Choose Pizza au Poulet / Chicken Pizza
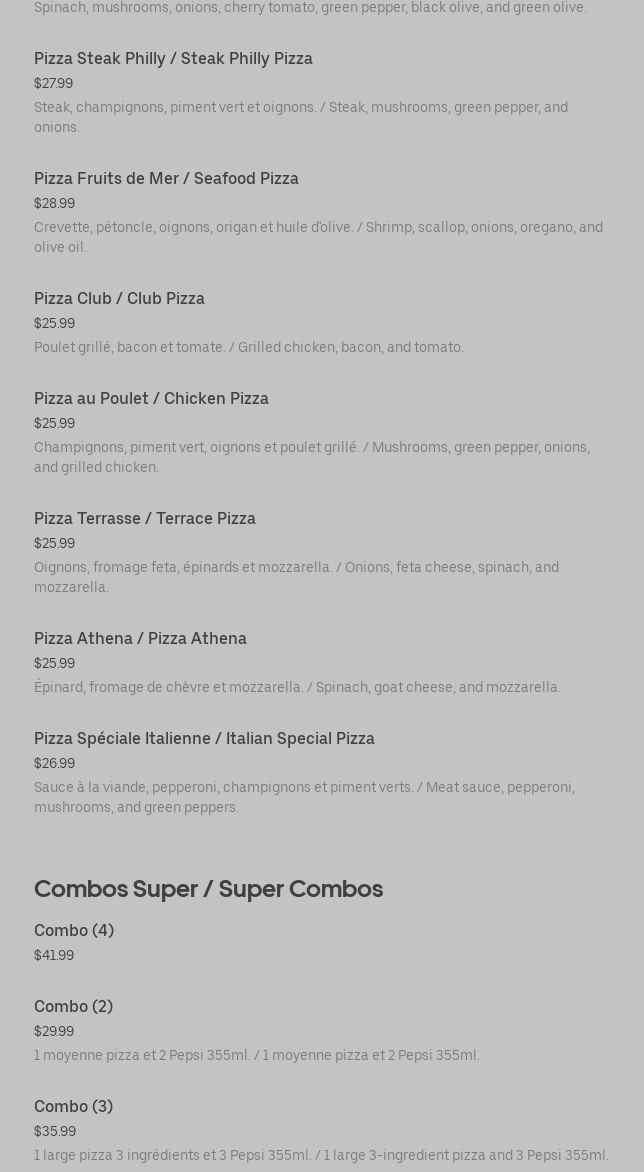Image resolution: width=644 pixels, height=1172 pixels. click(x=151, y=399)
